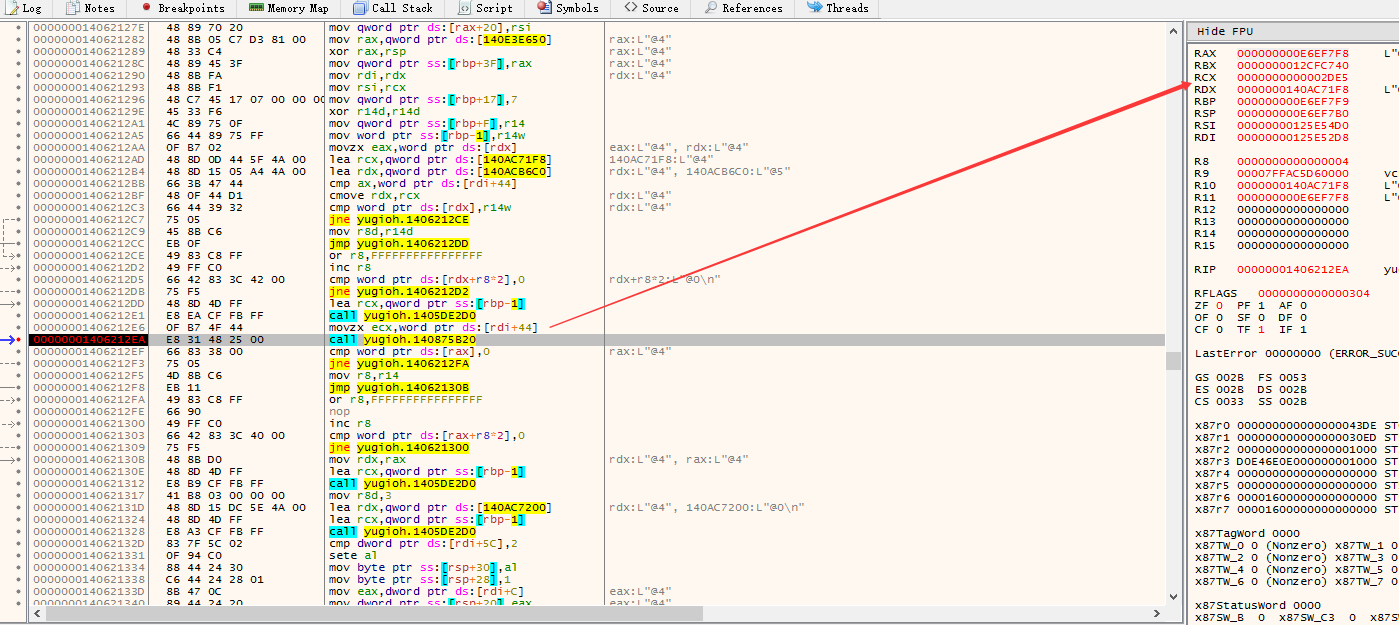Open the Symbols tab
1399x625 pixels.
[x=568, y=8]
